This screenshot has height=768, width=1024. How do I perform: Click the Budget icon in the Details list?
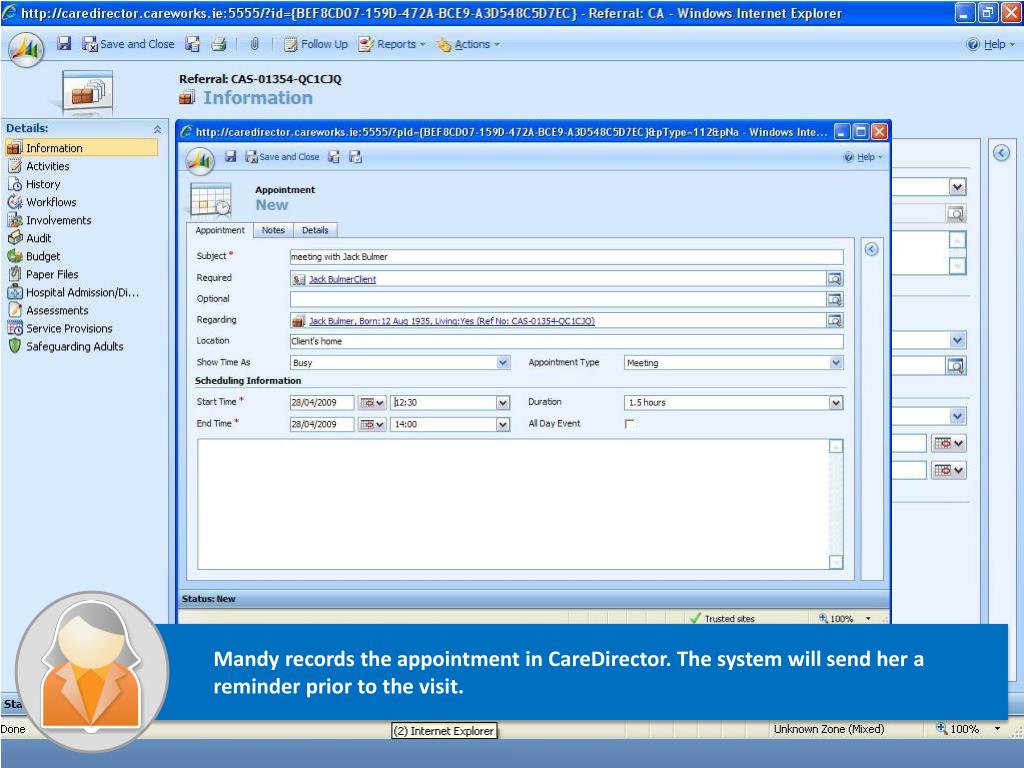tap(15, 256)
